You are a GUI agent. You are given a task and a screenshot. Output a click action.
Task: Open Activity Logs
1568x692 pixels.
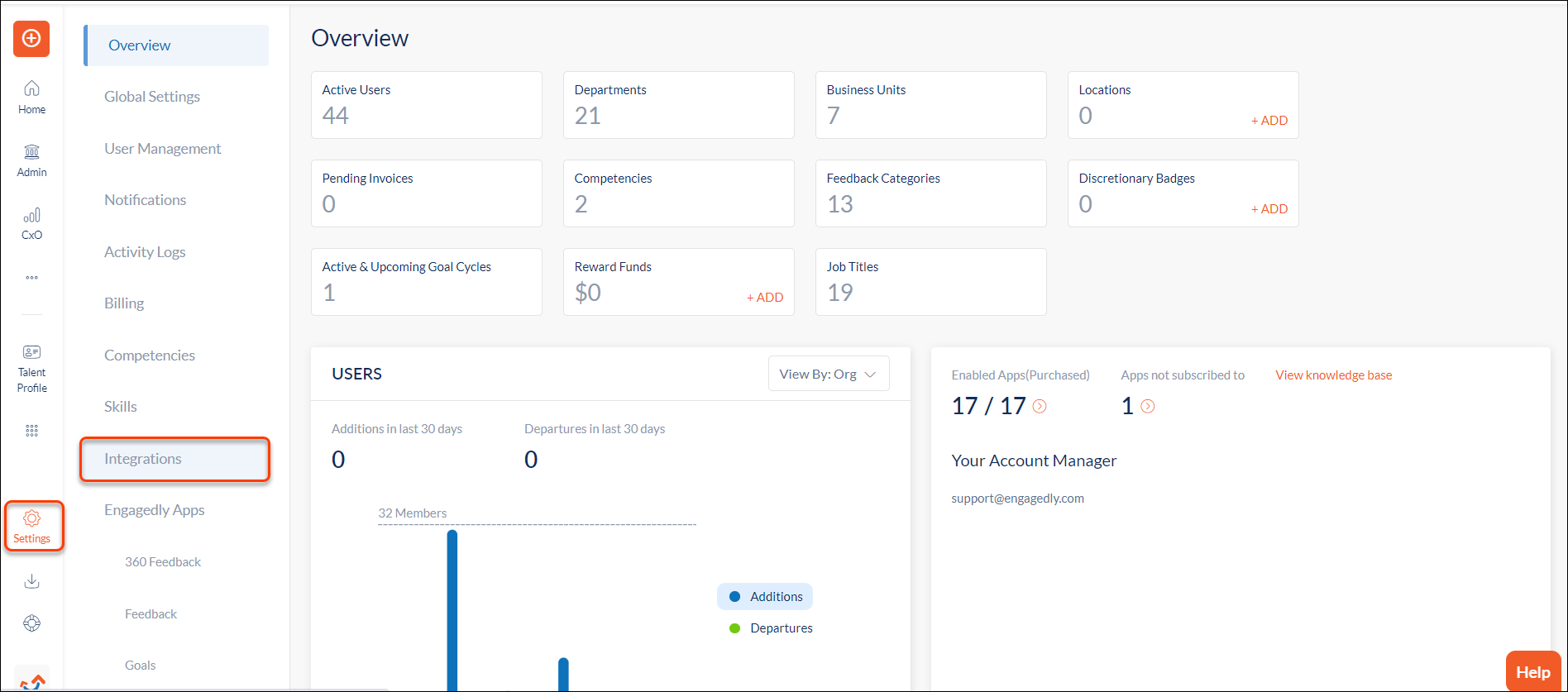pos(145,252)
